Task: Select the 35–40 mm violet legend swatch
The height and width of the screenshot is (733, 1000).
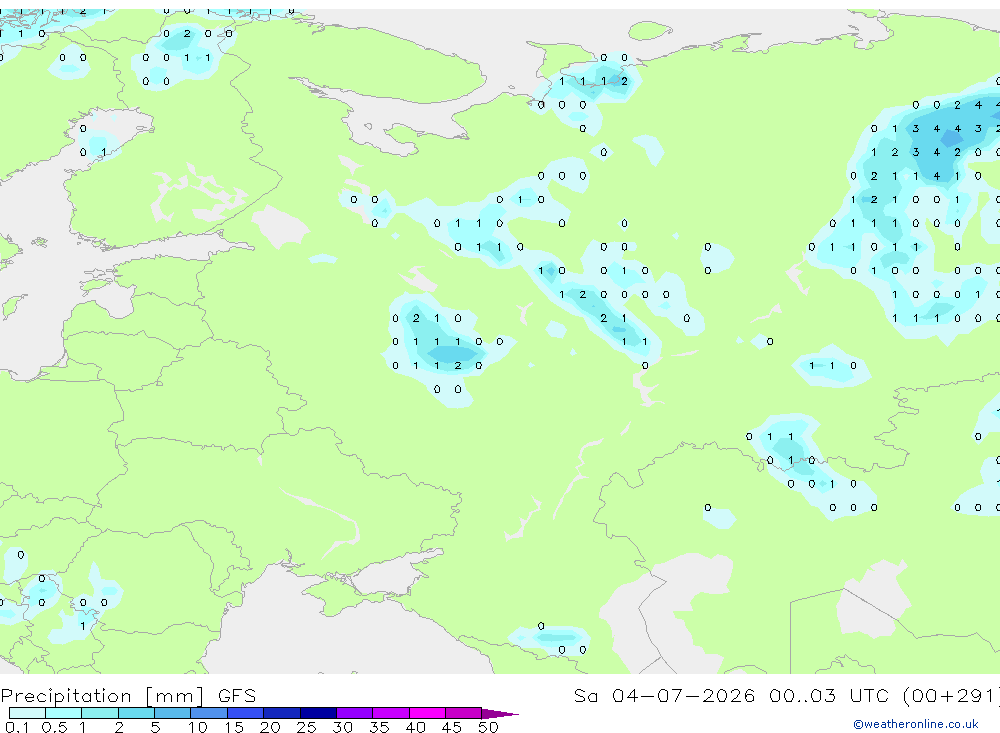Action: [x=391, y=713]
